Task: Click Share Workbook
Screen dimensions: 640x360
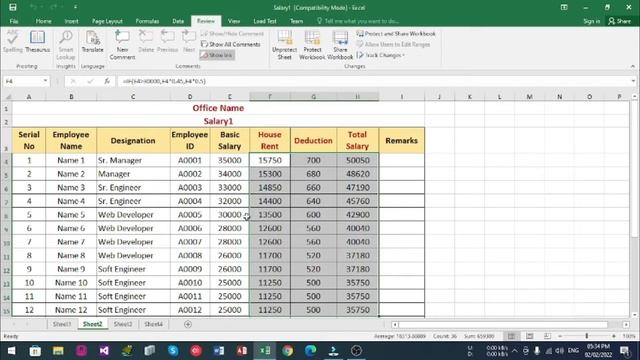Action: [340, 45]
